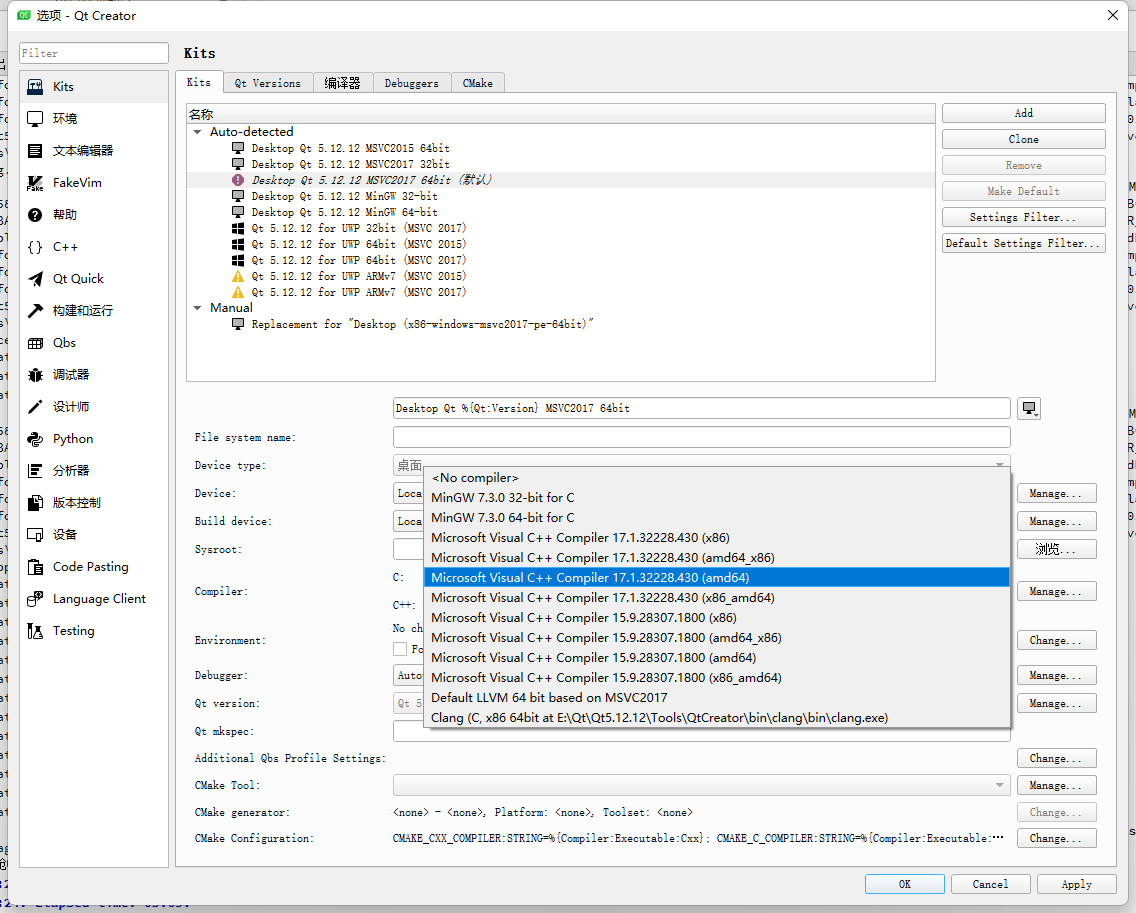This screenshot has height=913, width=1136.
Task: Choose MSVC Compiler 15.9.28307.1800 (amd64)
Action: point(717,658)
